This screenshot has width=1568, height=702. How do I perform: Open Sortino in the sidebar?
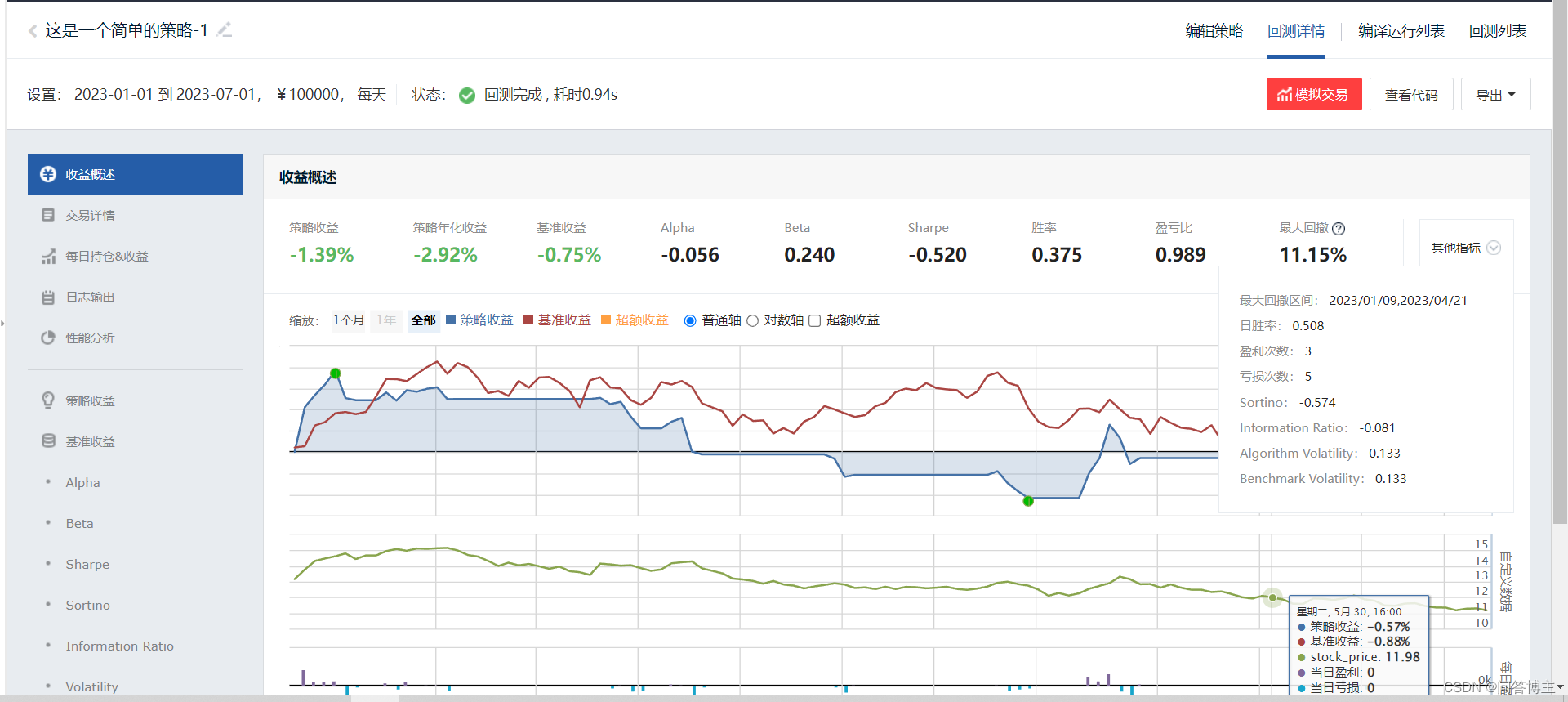click(x=87, y=605)
